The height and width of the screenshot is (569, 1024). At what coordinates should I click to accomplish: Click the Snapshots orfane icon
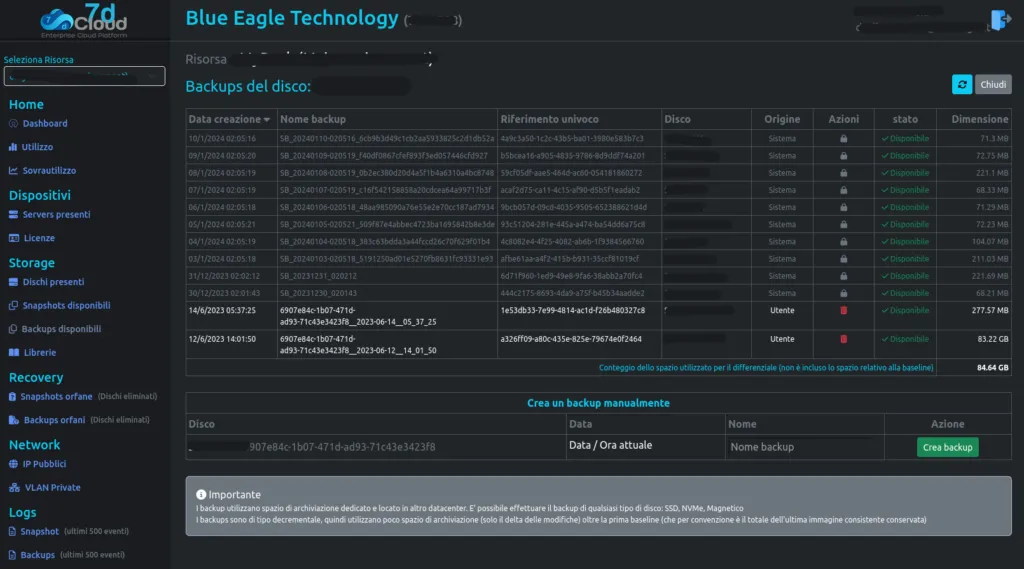[12, 397]
